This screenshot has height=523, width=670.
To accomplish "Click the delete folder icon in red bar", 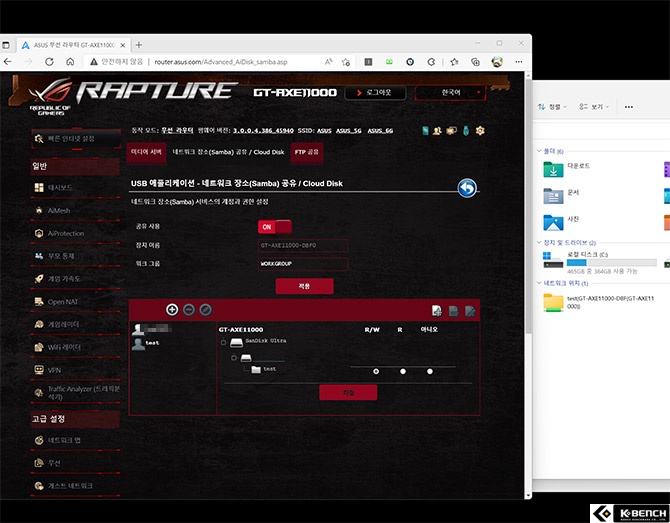I will (453, 311).
